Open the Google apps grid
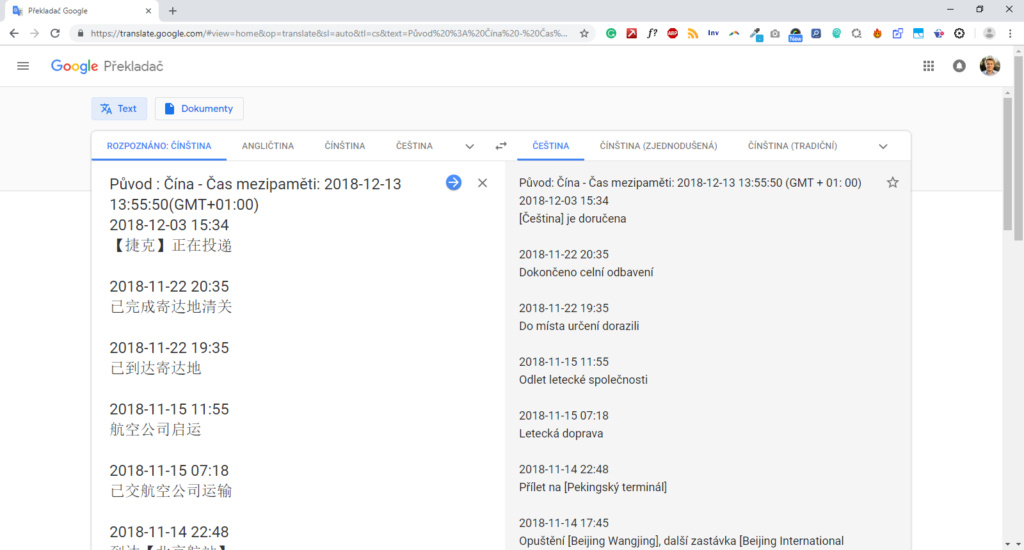 click(928, 66)
